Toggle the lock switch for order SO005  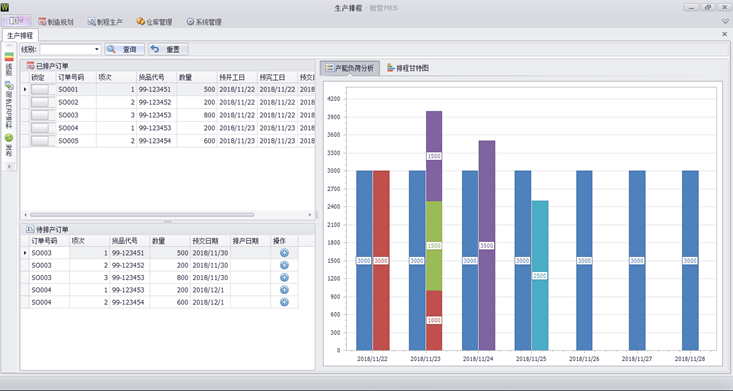[43, 141]
